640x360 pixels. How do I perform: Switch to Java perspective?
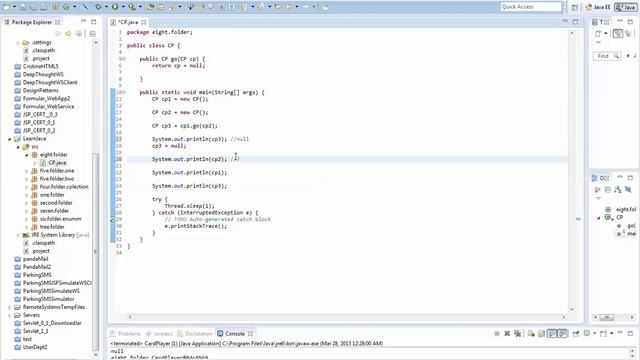point(625,7)
